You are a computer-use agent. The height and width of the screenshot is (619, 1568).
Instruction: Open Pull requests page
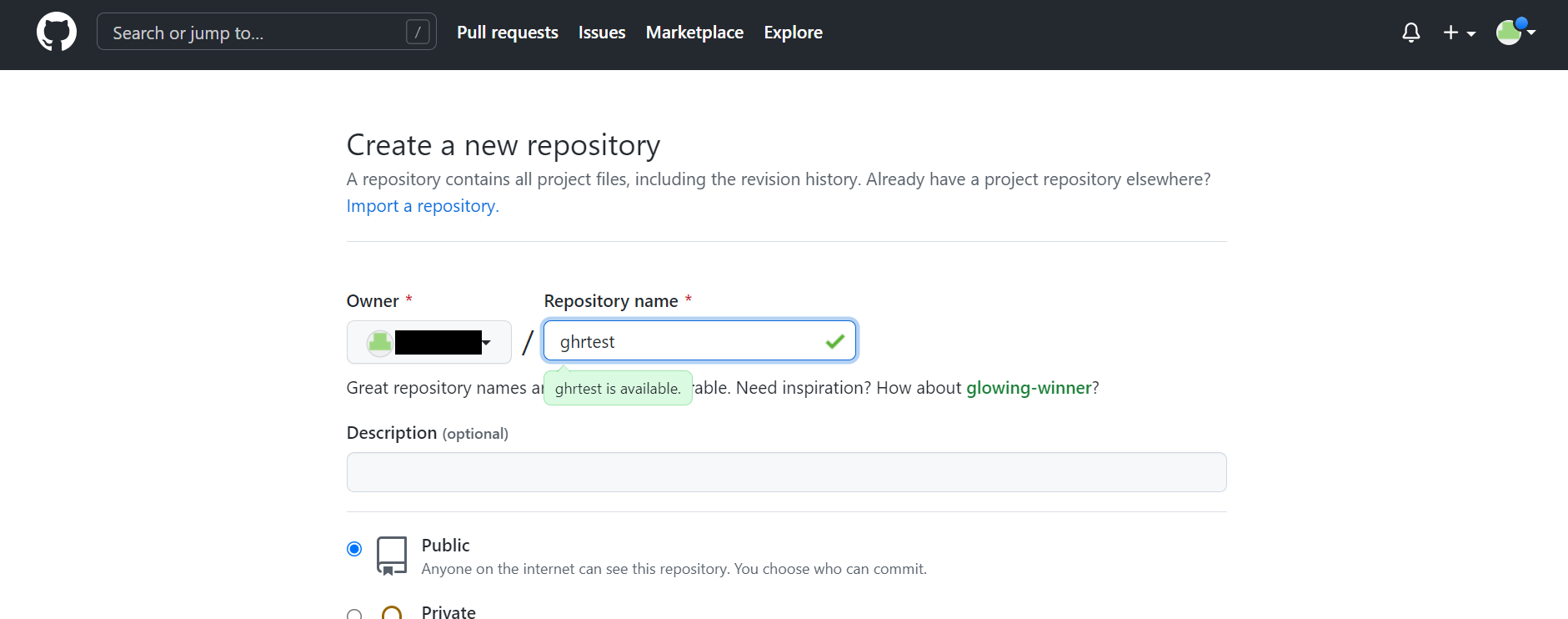pos(507,33)
